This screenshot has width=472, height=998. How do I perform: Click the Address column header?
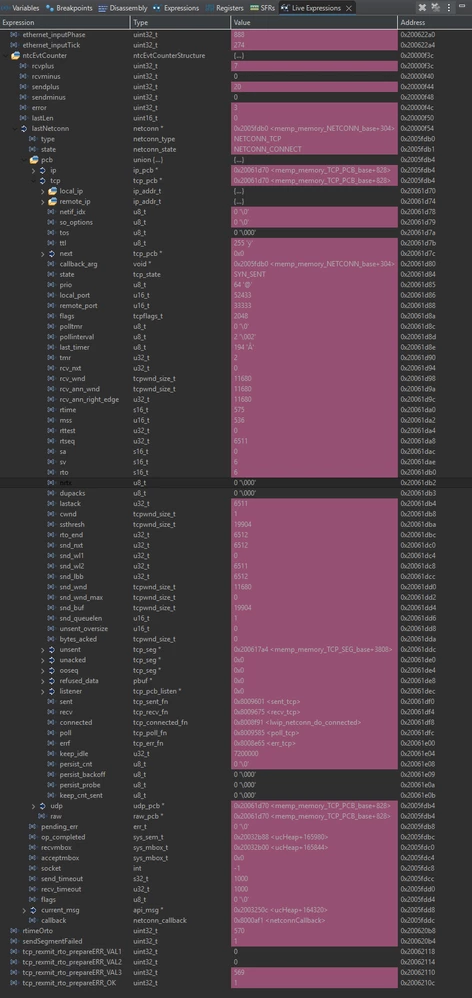(435, 23)
